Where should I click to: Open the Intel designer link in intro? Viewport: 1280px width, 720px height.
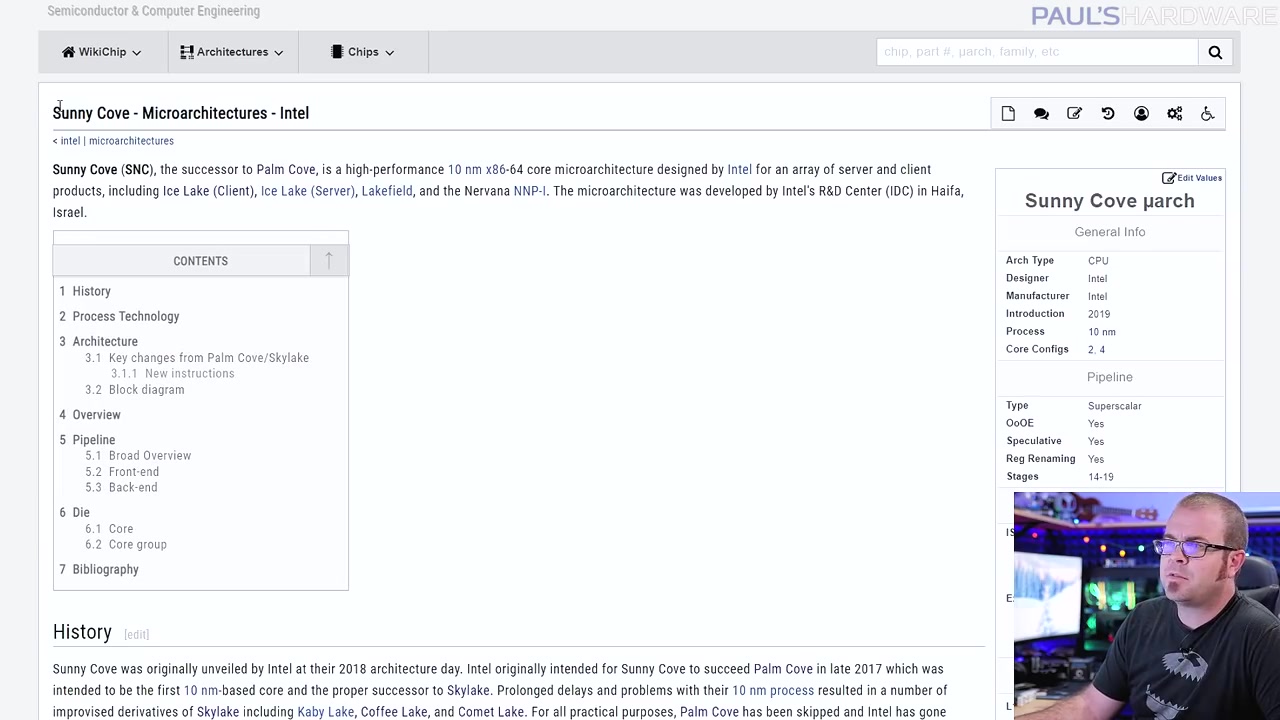click(x=739, y=170)
